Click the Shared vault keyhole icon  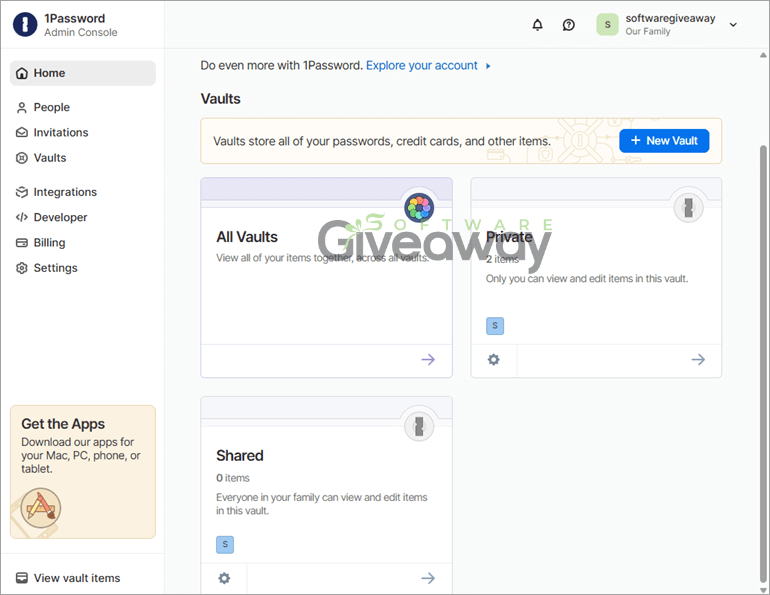[x=419, y=426]
